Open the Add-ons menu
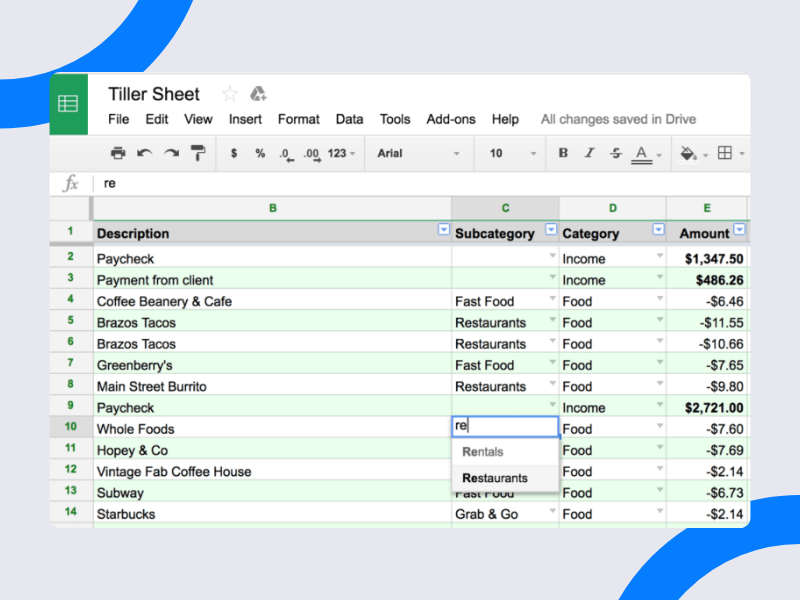The image size is (800, 600). pyautogui.click(x=451, y=119)
